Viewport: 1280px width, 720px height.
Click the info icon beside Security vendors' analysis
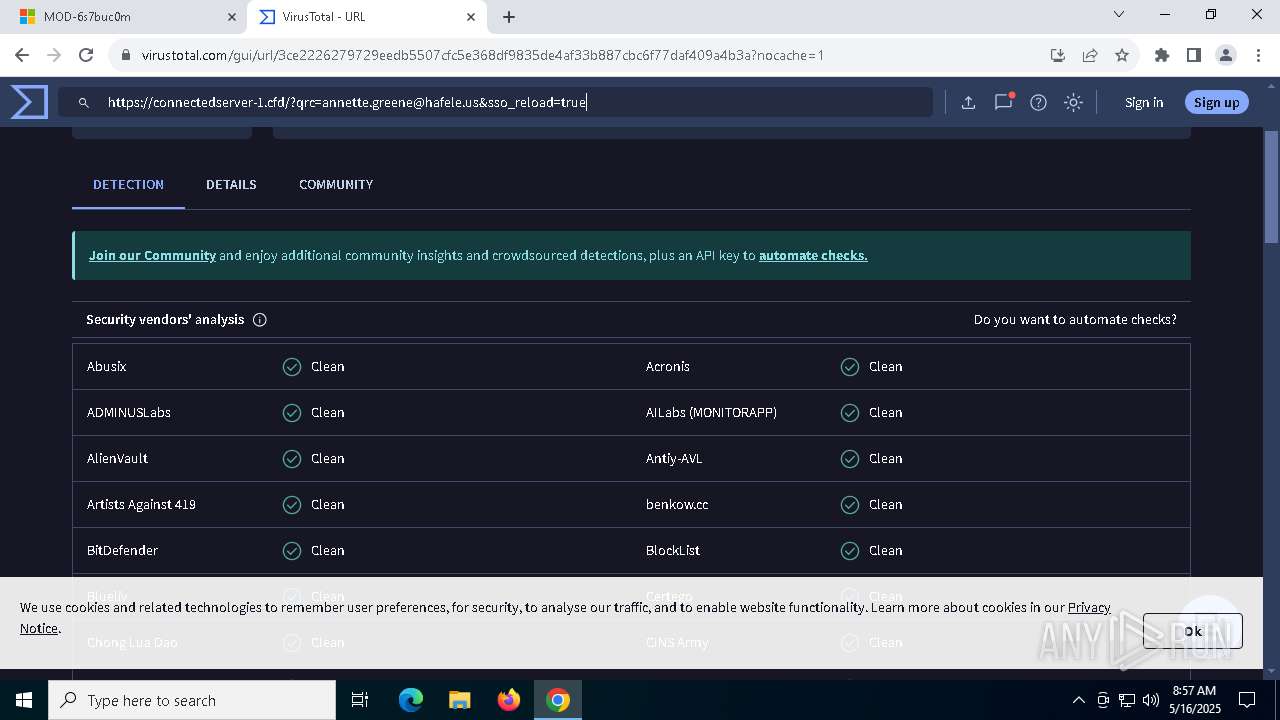tap(260, 320)
